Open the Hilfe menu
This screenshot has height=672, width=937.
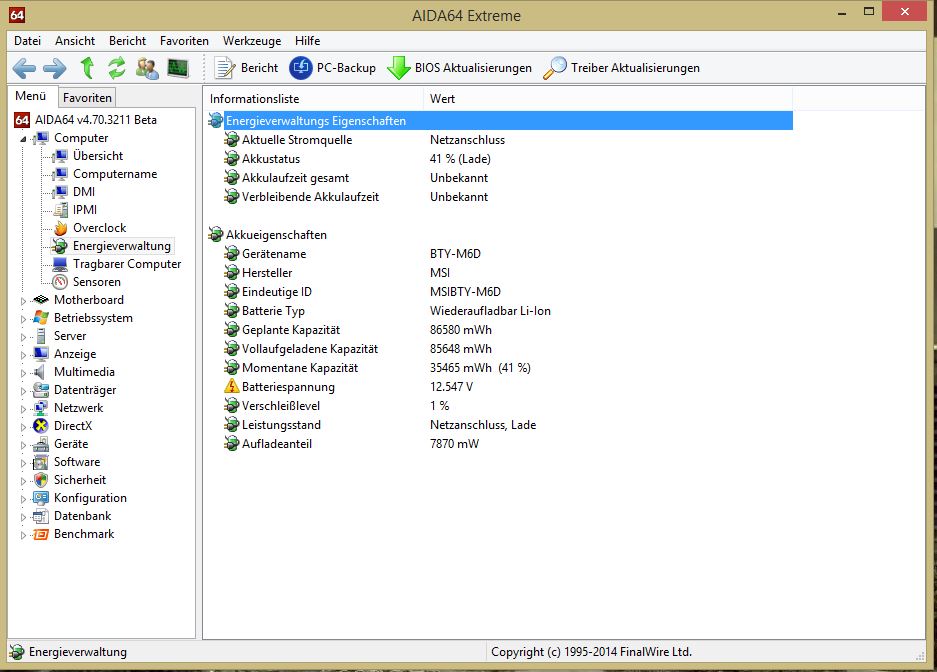coord(307,41)
